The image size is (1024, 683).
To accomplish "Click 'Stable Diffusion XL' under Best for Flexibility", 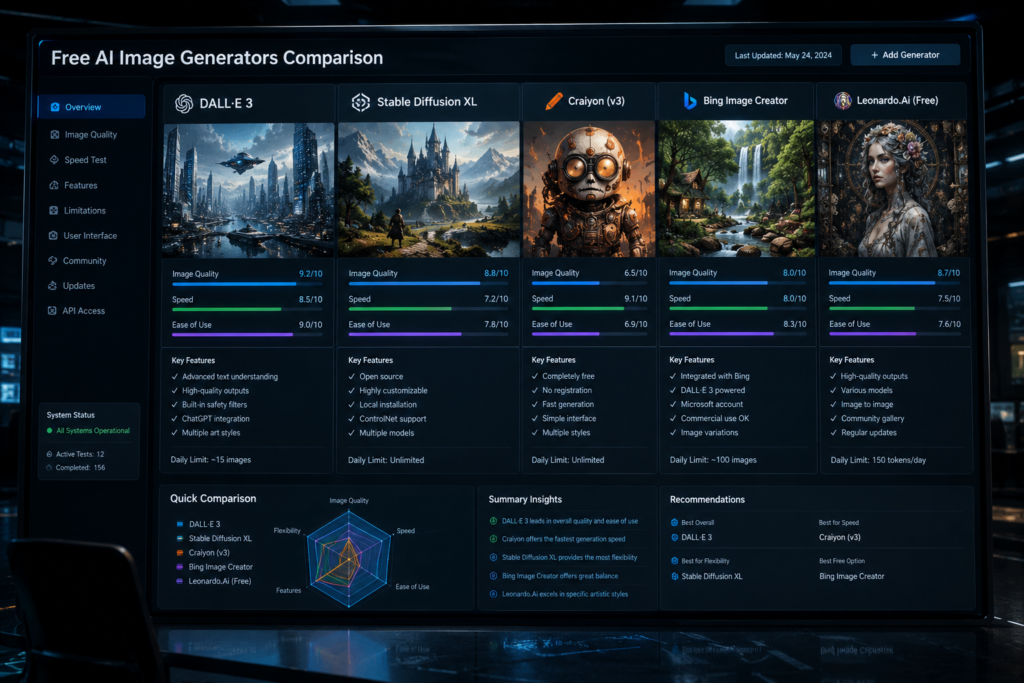I will (712, 577).
